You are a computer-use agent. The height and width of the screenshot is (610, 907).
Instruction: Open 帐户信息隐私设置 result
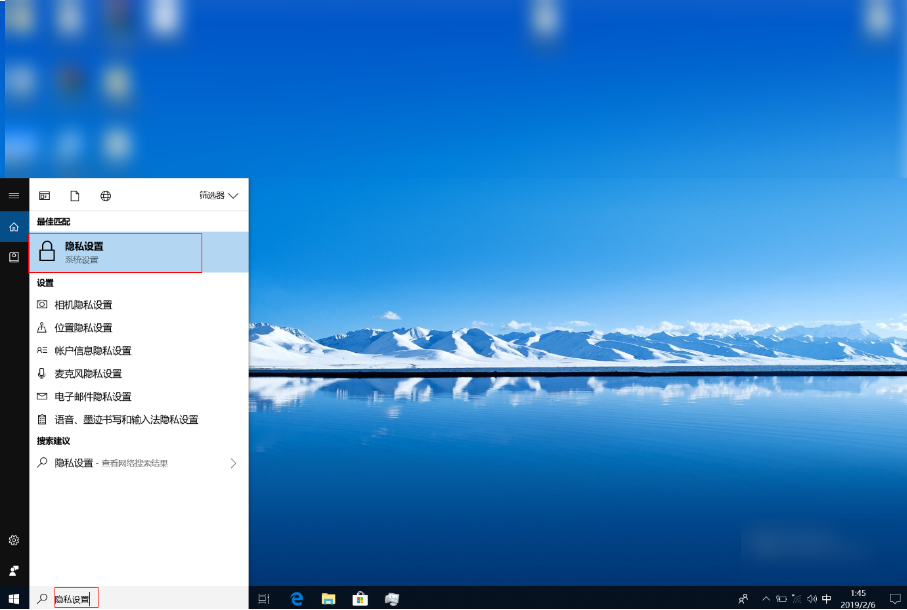tap(92, 351)
